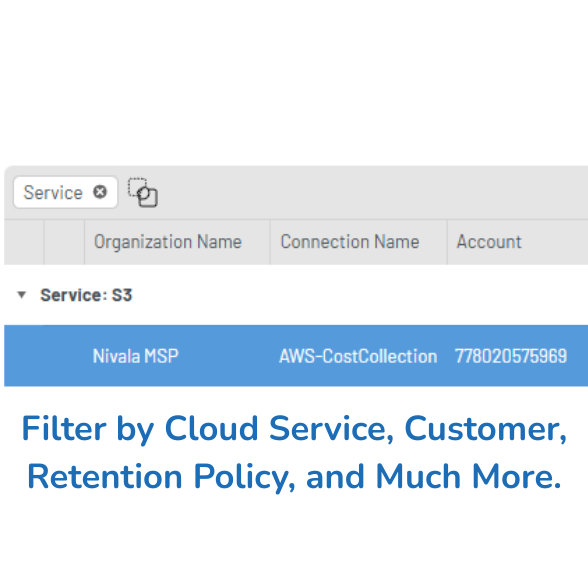Click the first blank narrow column header
588x588 pixels.
(24, 242)
